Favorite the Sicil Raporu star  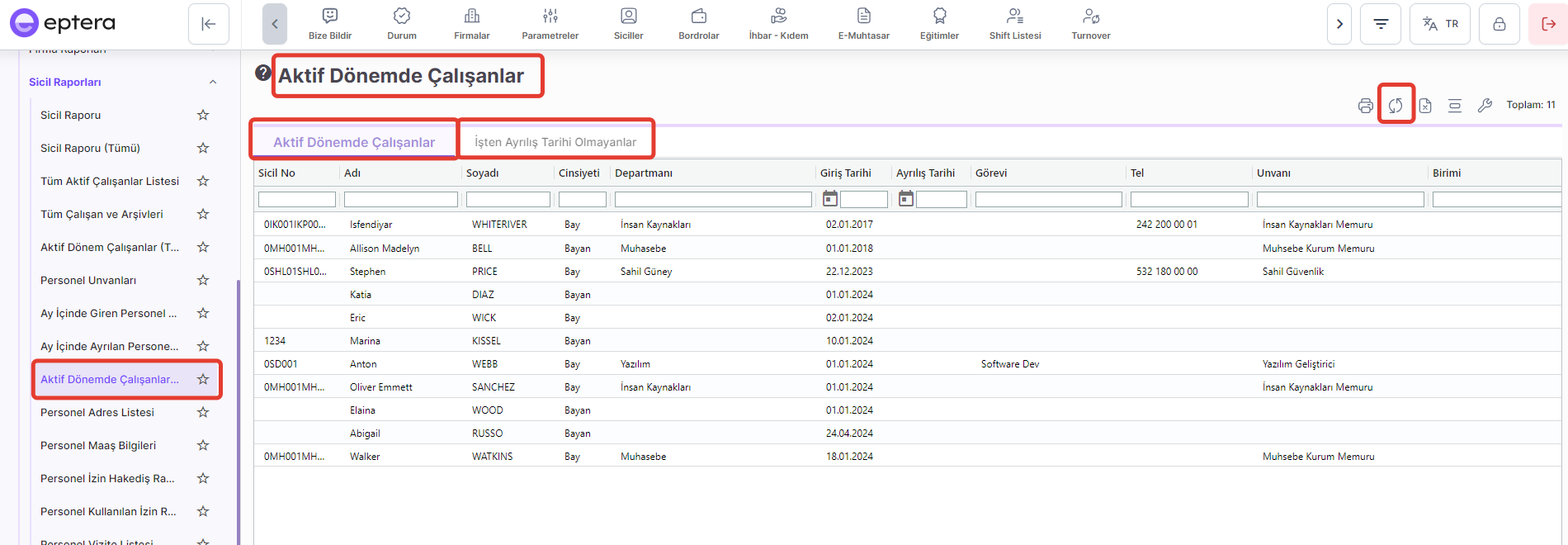(x=203, y=115)
